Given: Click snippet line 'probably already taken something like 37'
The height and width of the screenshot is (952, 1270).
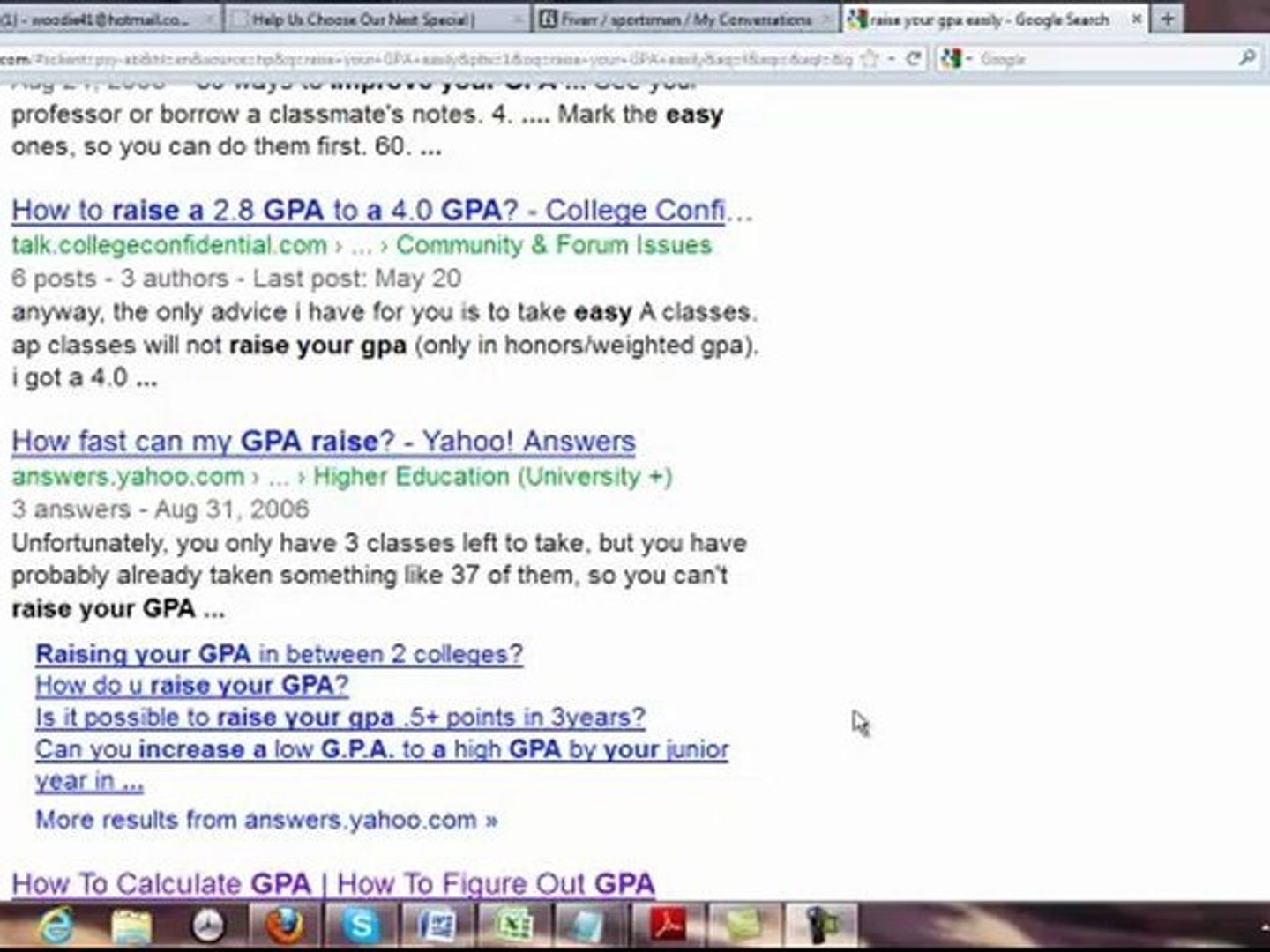Looking at the screenshot, I should (370, 576).
